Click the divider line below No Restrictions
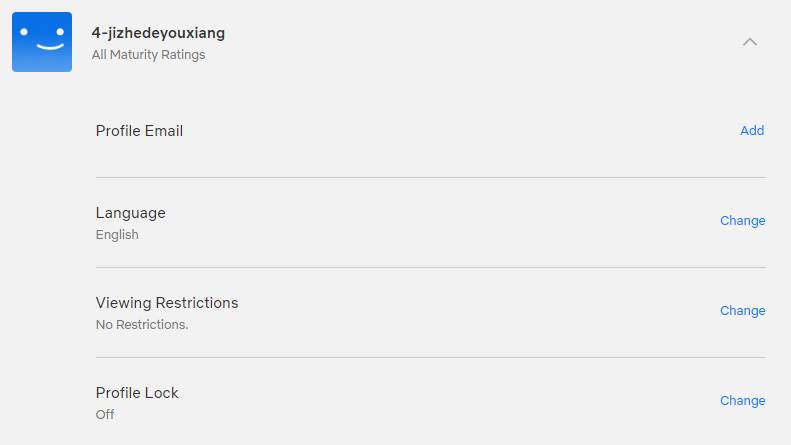The image size is (791, 445). tap(431, 357)
